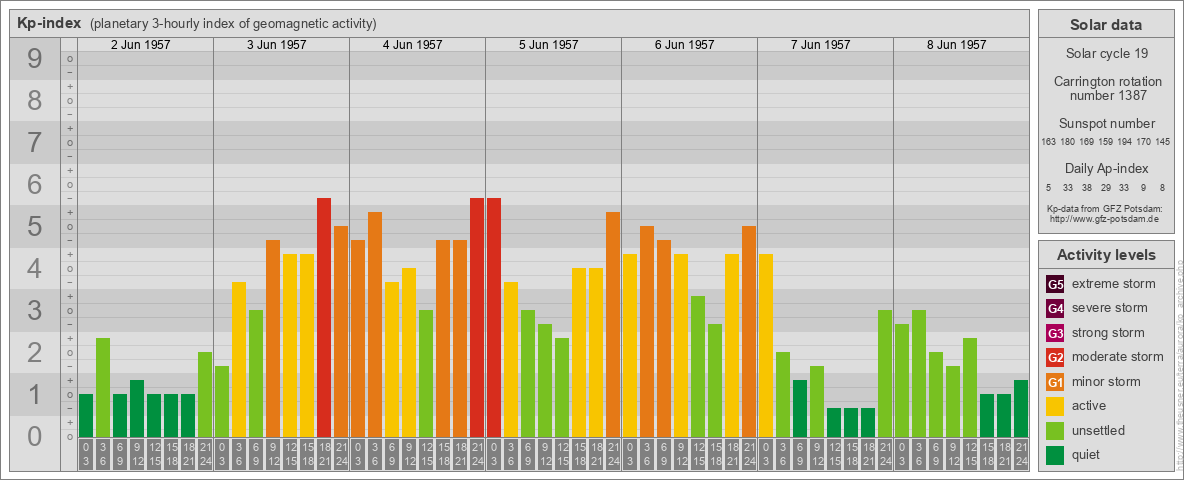The height and width of the screenshot is (480, 1184).
Task: Select the 21-24 hour label under 8 Jun
Action: click(1021, 455)
